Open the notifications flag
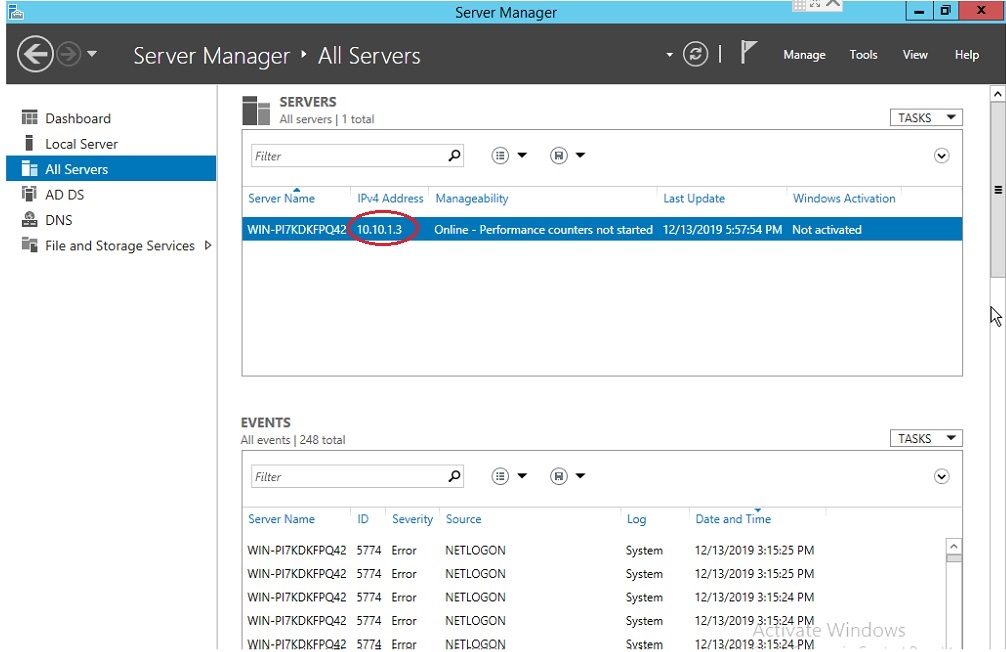Screen dimensions: 1006x652 (748, 53)
